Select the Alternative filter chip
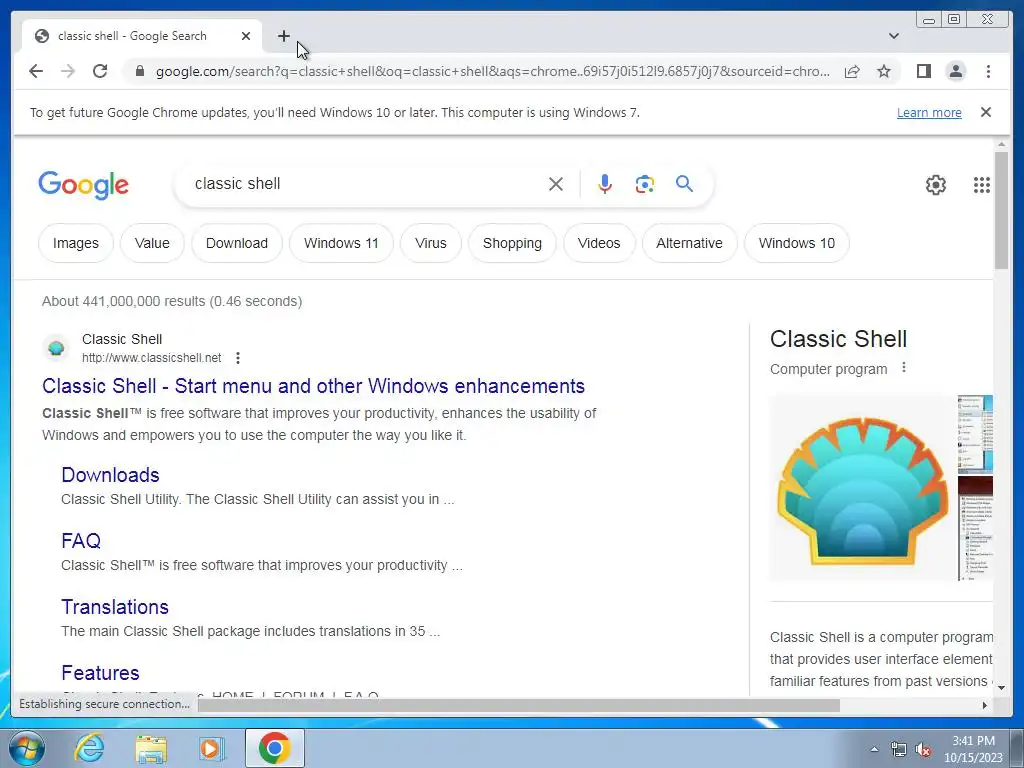 (689, 243)
